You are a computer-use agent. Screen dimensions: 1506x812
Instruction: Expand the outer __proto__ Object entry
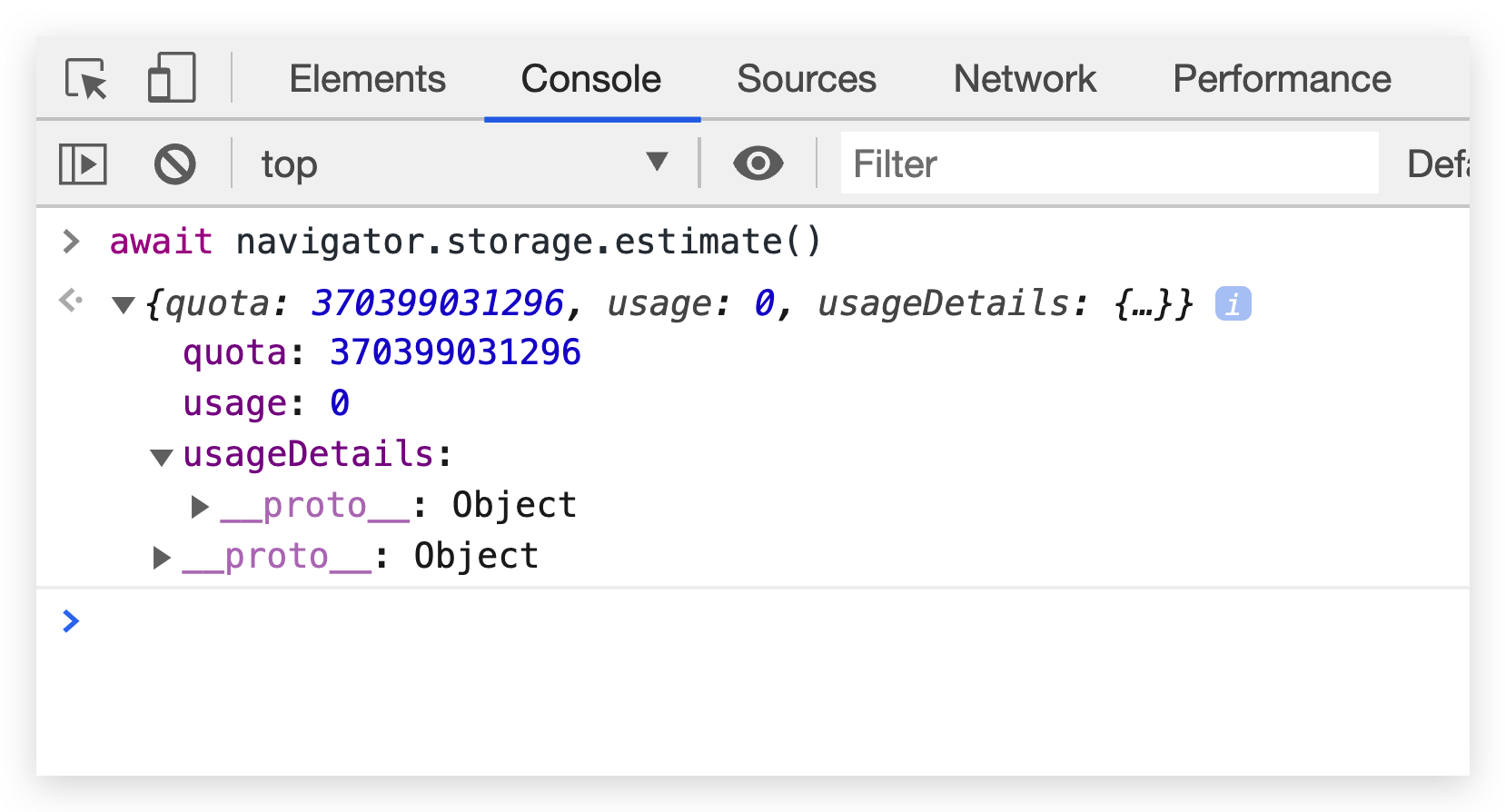[162, 558]
